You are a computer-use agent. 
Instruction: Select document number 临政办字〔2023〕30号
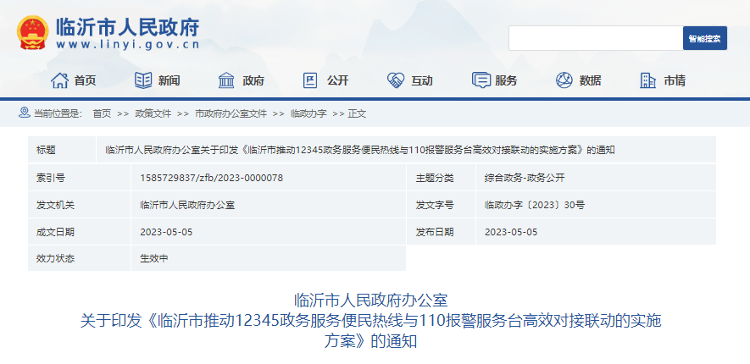pyautogui.click(x=534, y=205)
